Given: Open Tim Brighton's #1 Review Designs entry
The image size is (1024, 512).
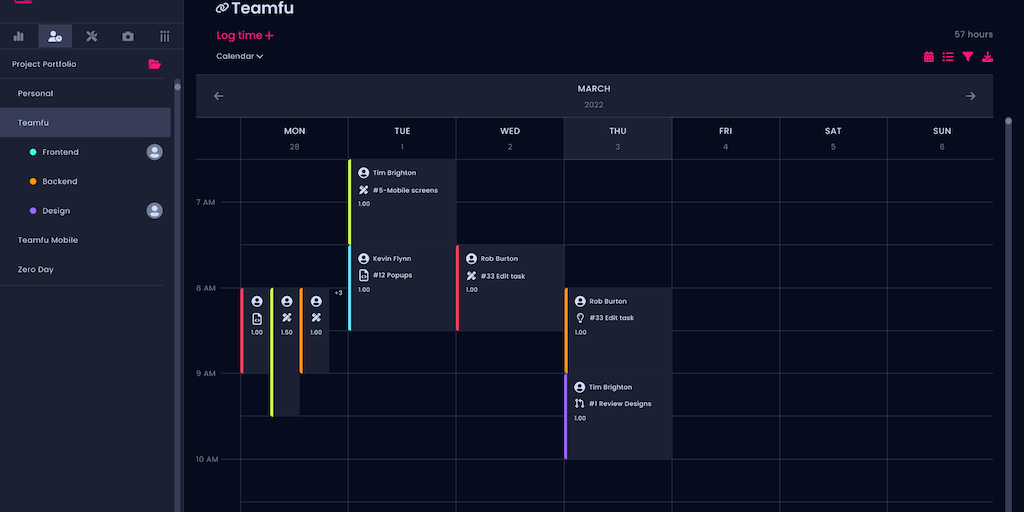Looking at the screenshot, I should tap(618, 404).
